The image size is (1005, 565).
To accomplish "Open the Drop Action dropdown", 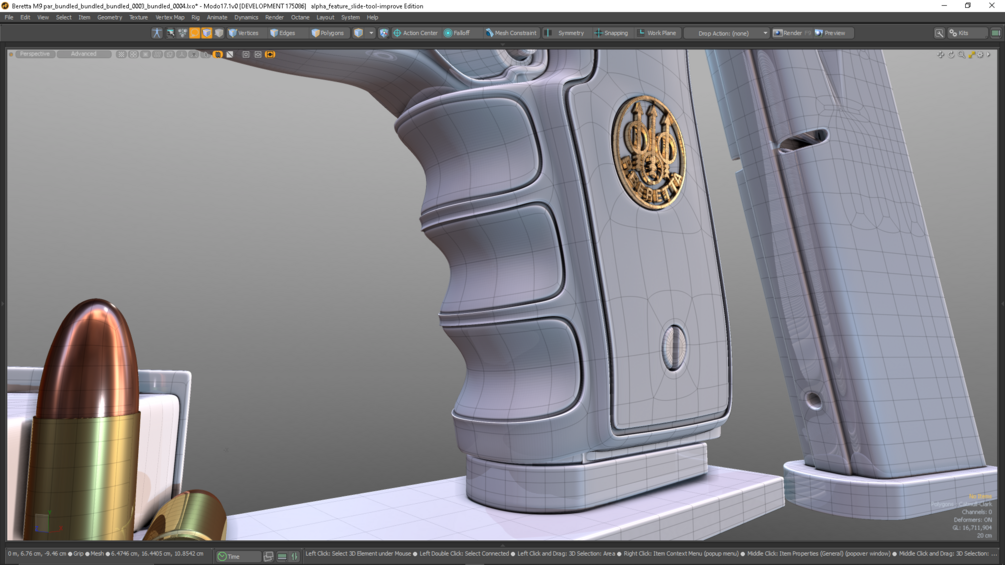I will click(x=727, y=33).
